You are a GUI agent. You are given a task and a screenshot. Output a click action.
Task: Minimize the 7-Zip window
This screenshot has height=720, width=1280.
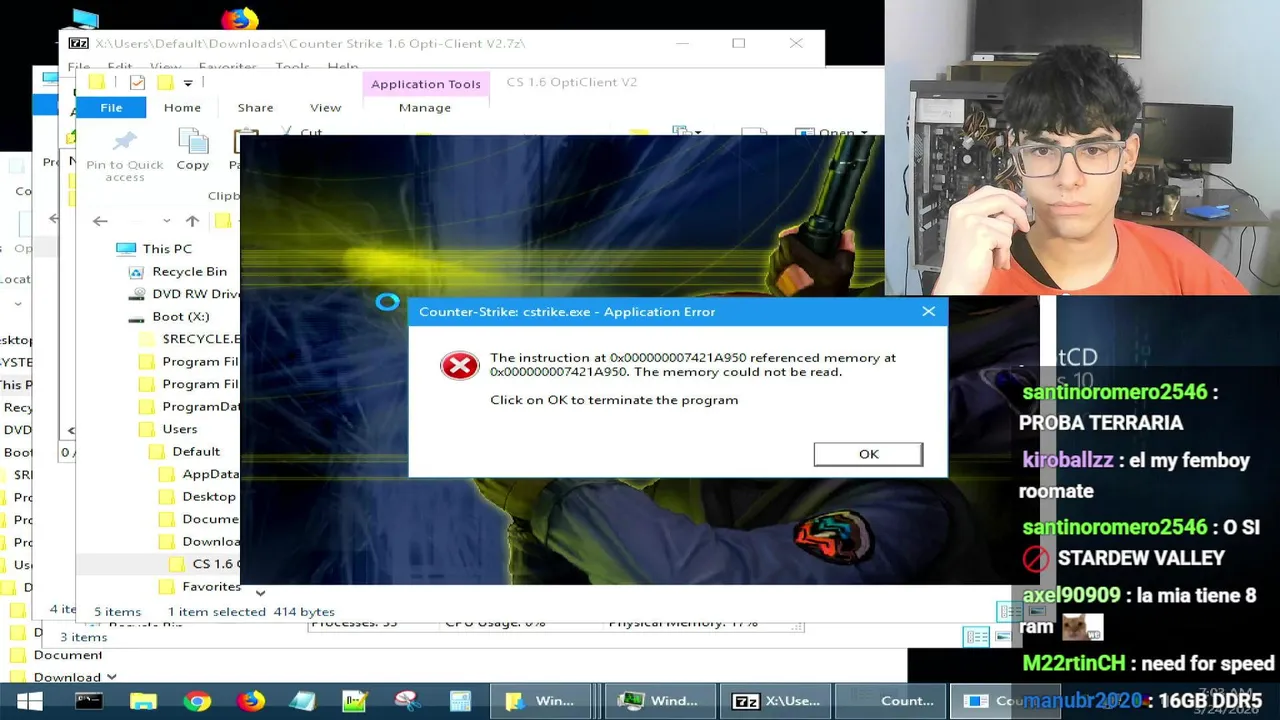point(681,43)
